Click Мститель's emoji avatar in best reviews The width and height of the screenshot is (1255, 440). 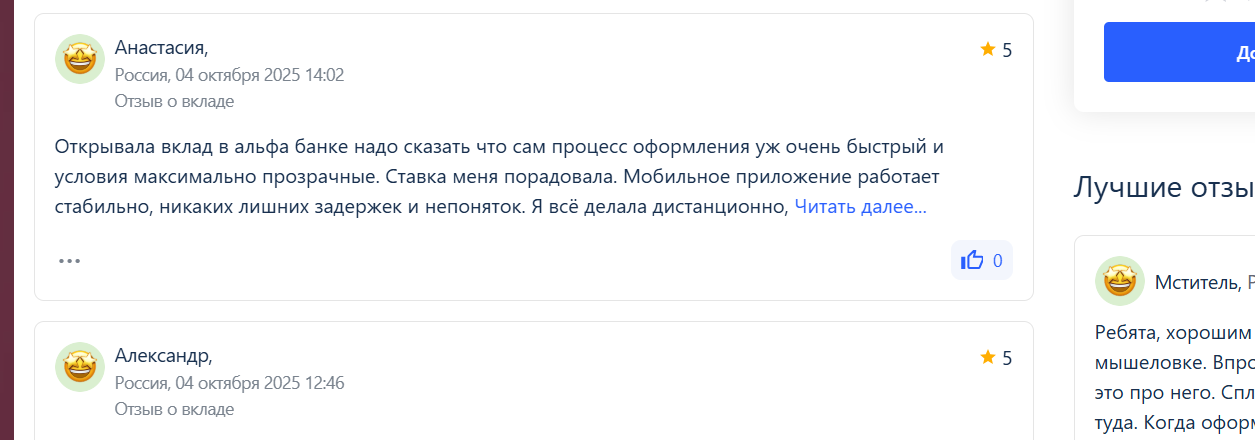(x=1120, y=281)
